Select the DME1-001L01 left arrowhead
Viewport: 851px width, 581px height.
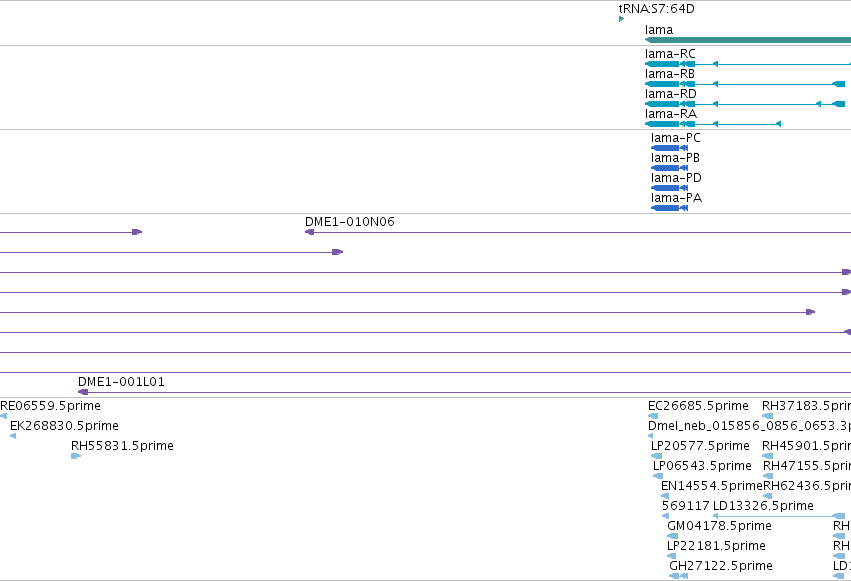(x=83, y=392)
